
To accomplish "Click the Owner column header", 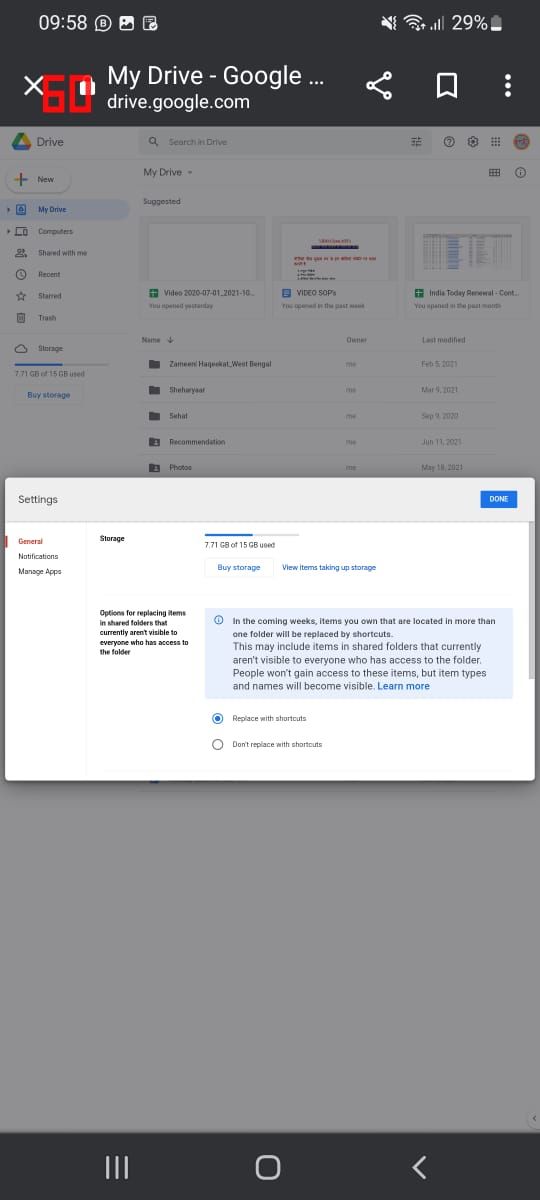I will (x=356, y=340).
